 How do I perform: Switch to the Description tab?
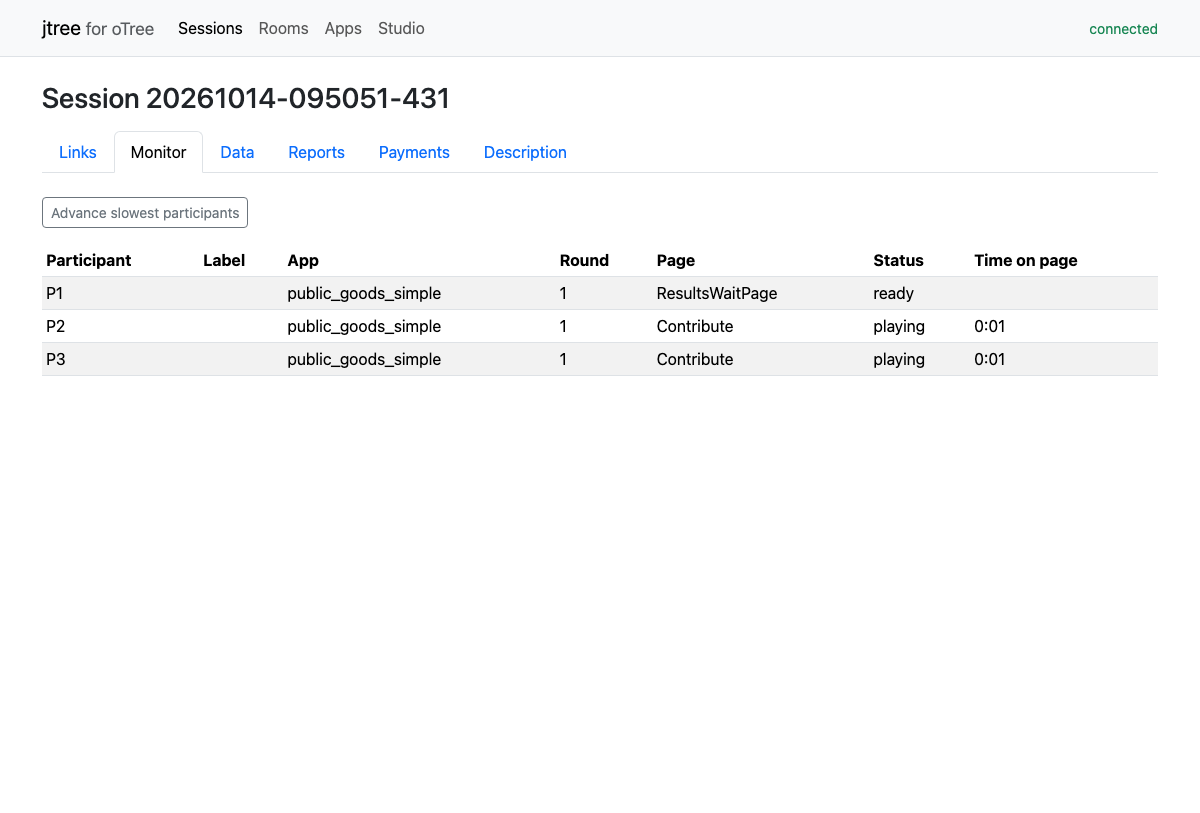coord(525,152)
